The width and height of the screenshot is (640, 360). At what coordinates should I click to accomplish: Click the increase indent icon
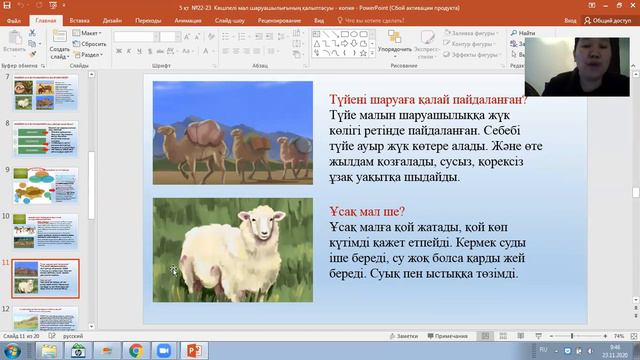pos(269,37)
